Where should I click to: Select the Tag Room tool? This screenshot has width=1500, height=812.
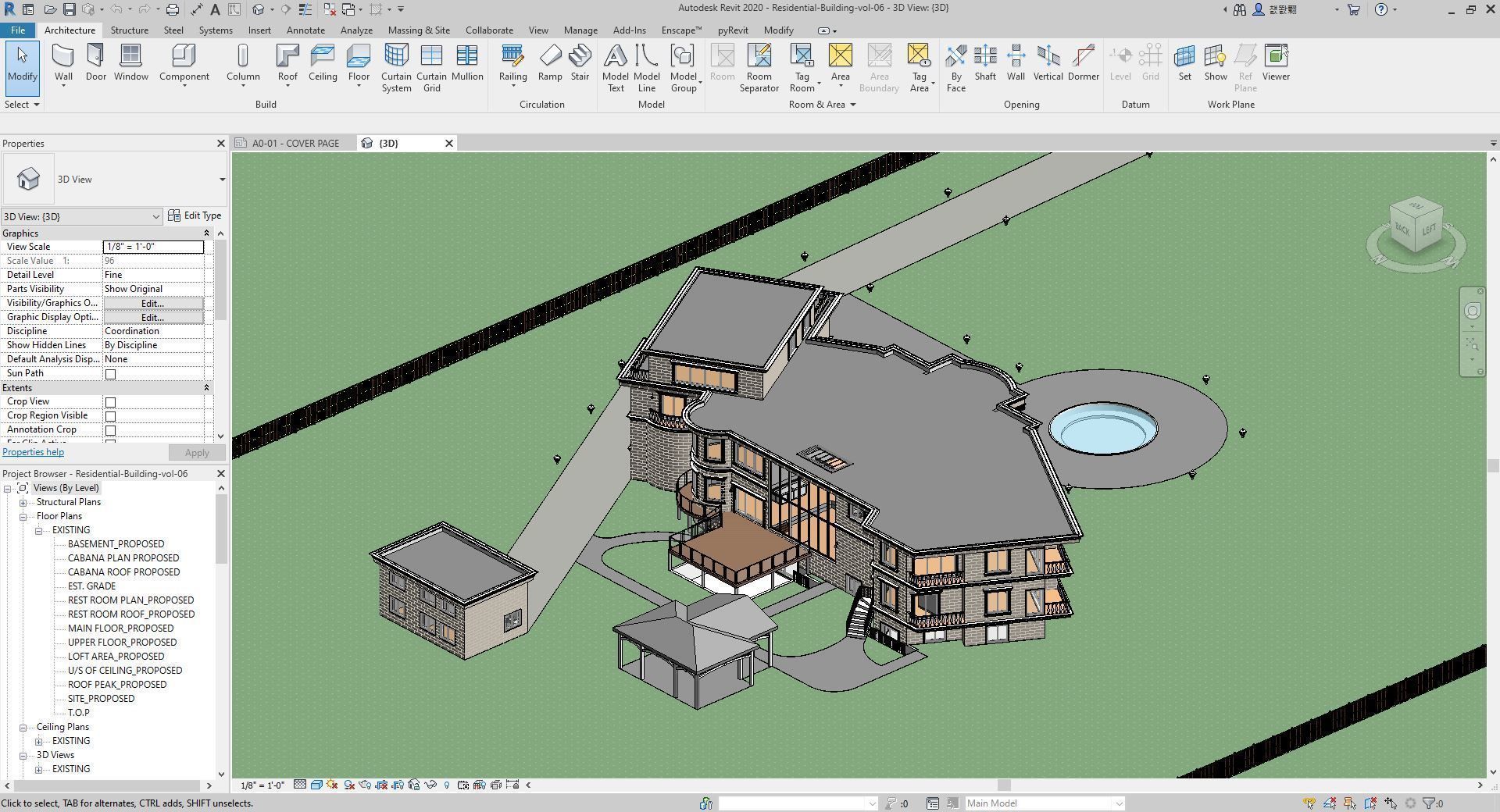click(802, 68)
